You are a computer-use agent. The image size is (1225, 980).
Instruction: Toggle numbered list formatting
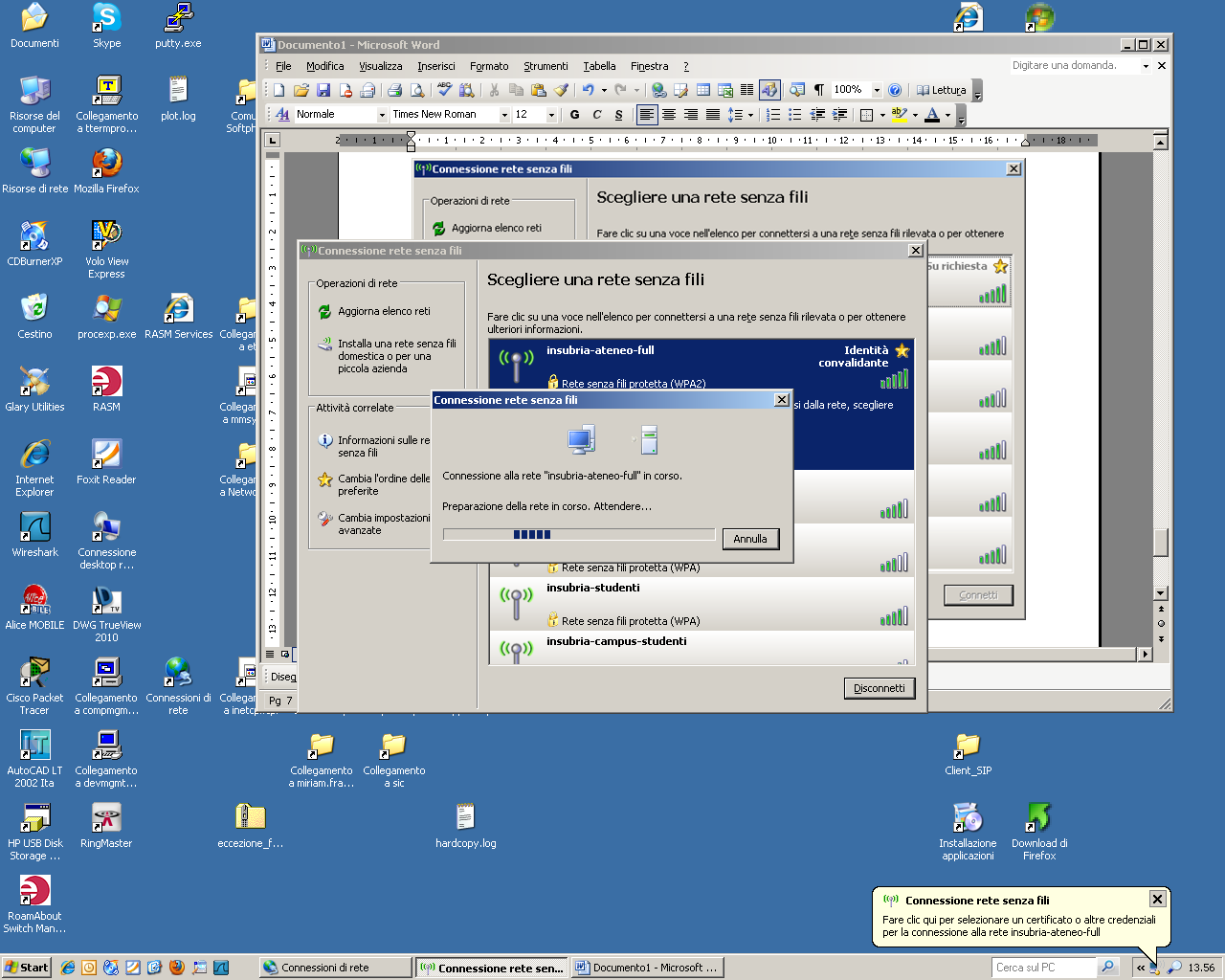pyautogui.click(x=773, y=115)
